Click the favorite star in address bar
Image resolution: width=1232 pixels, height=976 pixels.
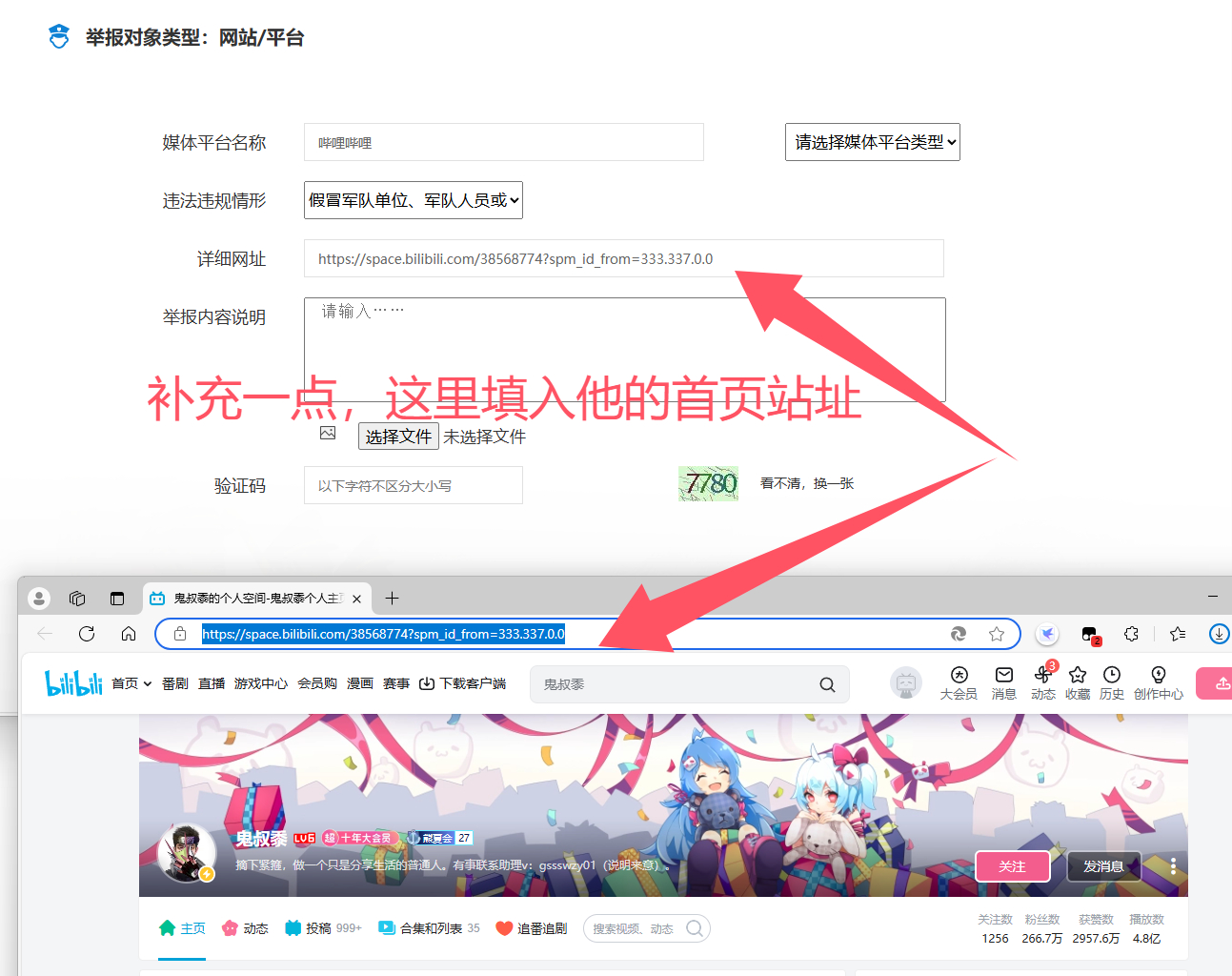997,634
